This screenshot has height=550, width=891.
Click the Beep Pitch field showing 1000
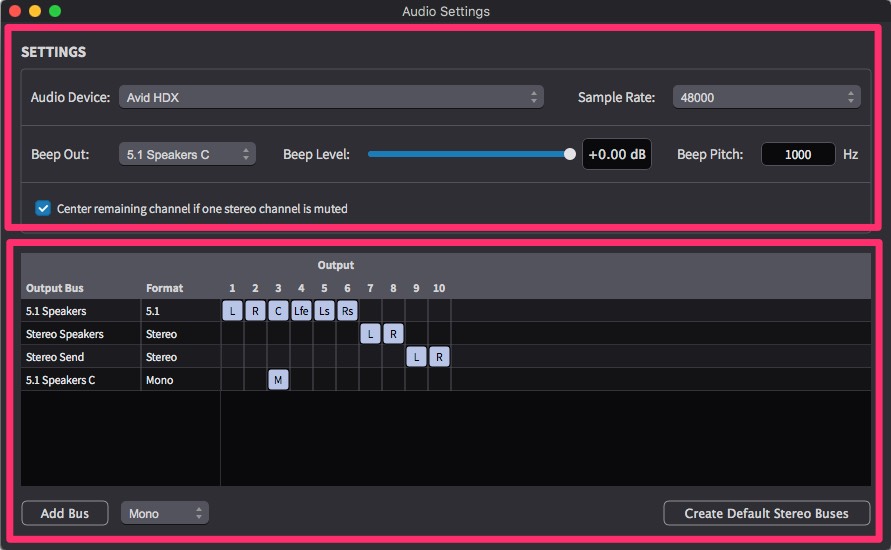click(798, 154)
